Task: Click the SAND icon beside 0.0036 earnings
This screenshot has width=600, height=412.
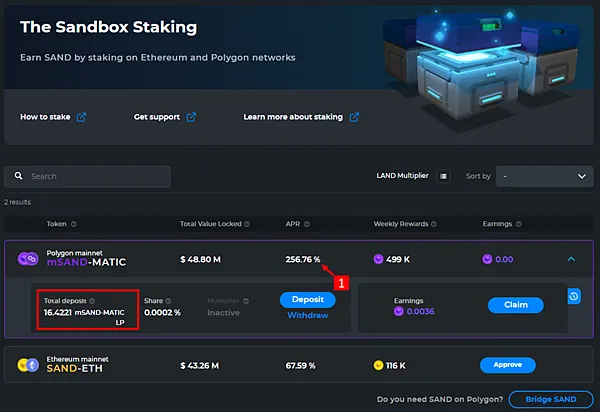Action: pos(398,311)
